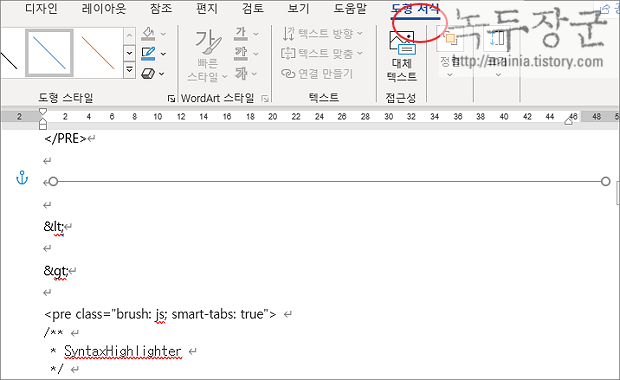Open the shape outline dropdown arrow
The height and width of the screenshot is (380, 620).
click(163, 54)
